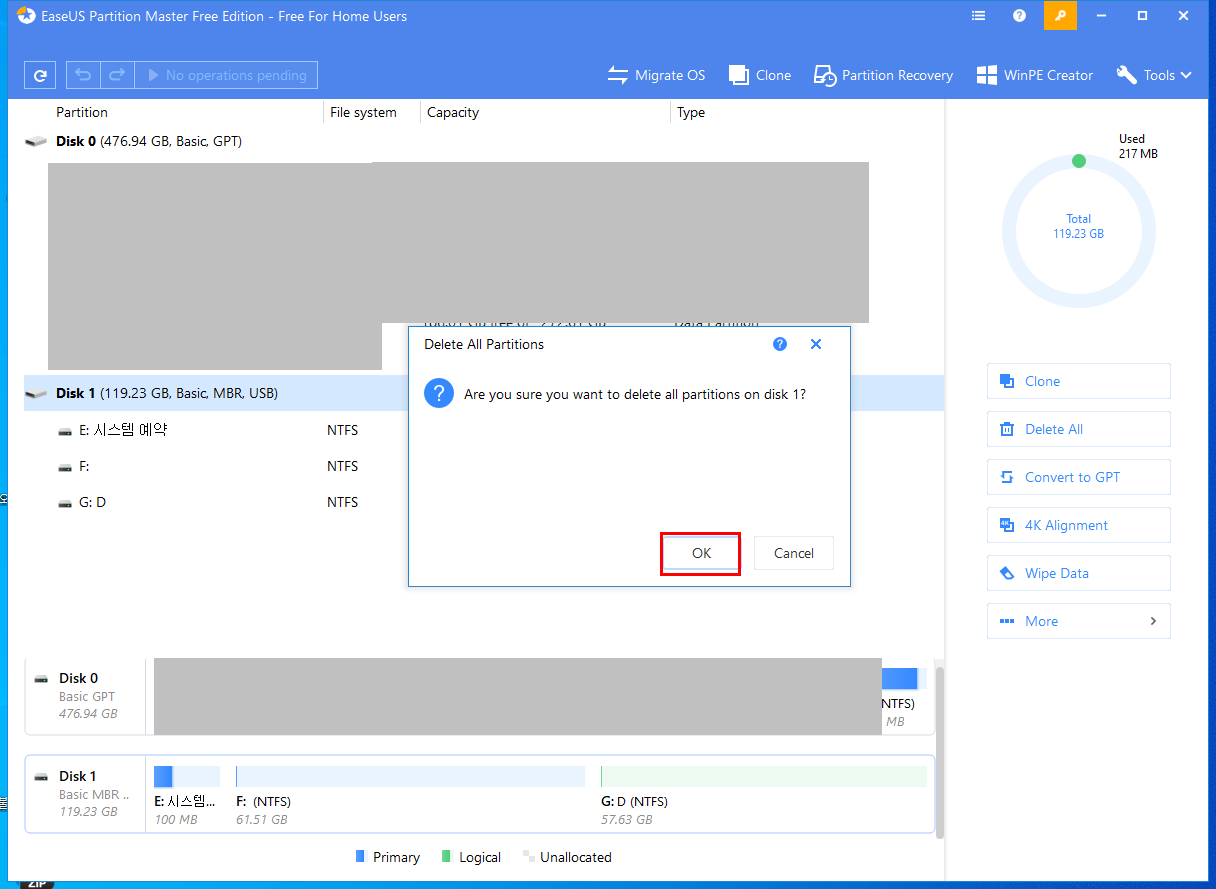Click the Capacity column header
The image size is (1216, 889).
(x=453, y=112)
